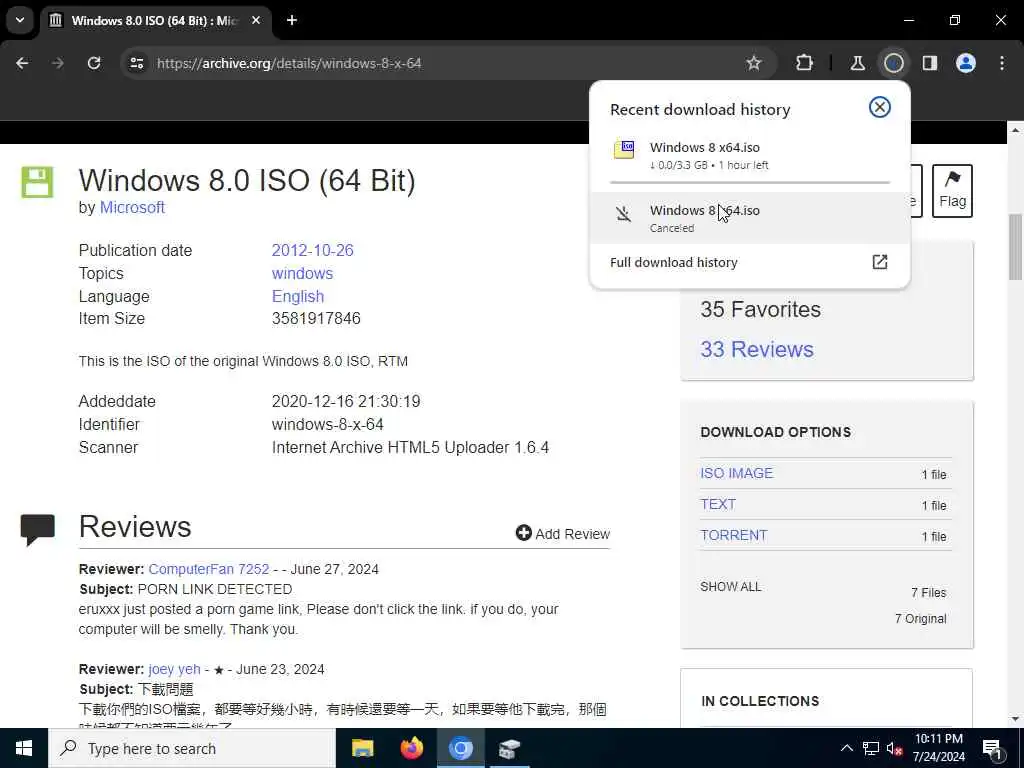Select the canceled Windows 8 x64.iso entry
Viewport: 1024px width, 768px height.
(750, 217)
